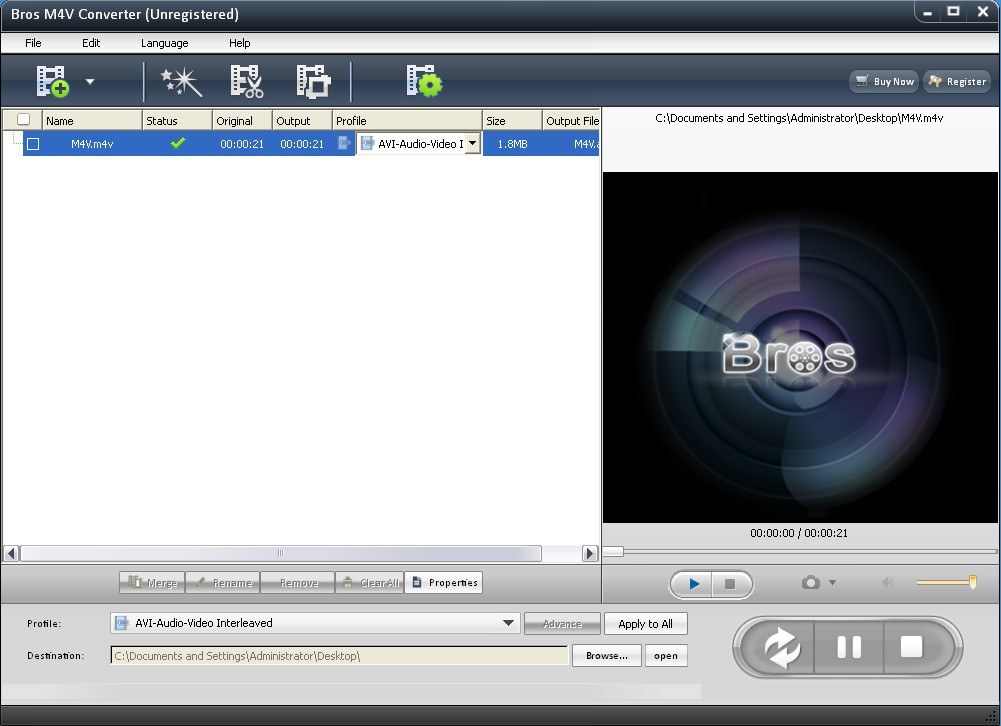Click the green checkmark status icon
1001x726 pixels.
(x=177, y=143)
